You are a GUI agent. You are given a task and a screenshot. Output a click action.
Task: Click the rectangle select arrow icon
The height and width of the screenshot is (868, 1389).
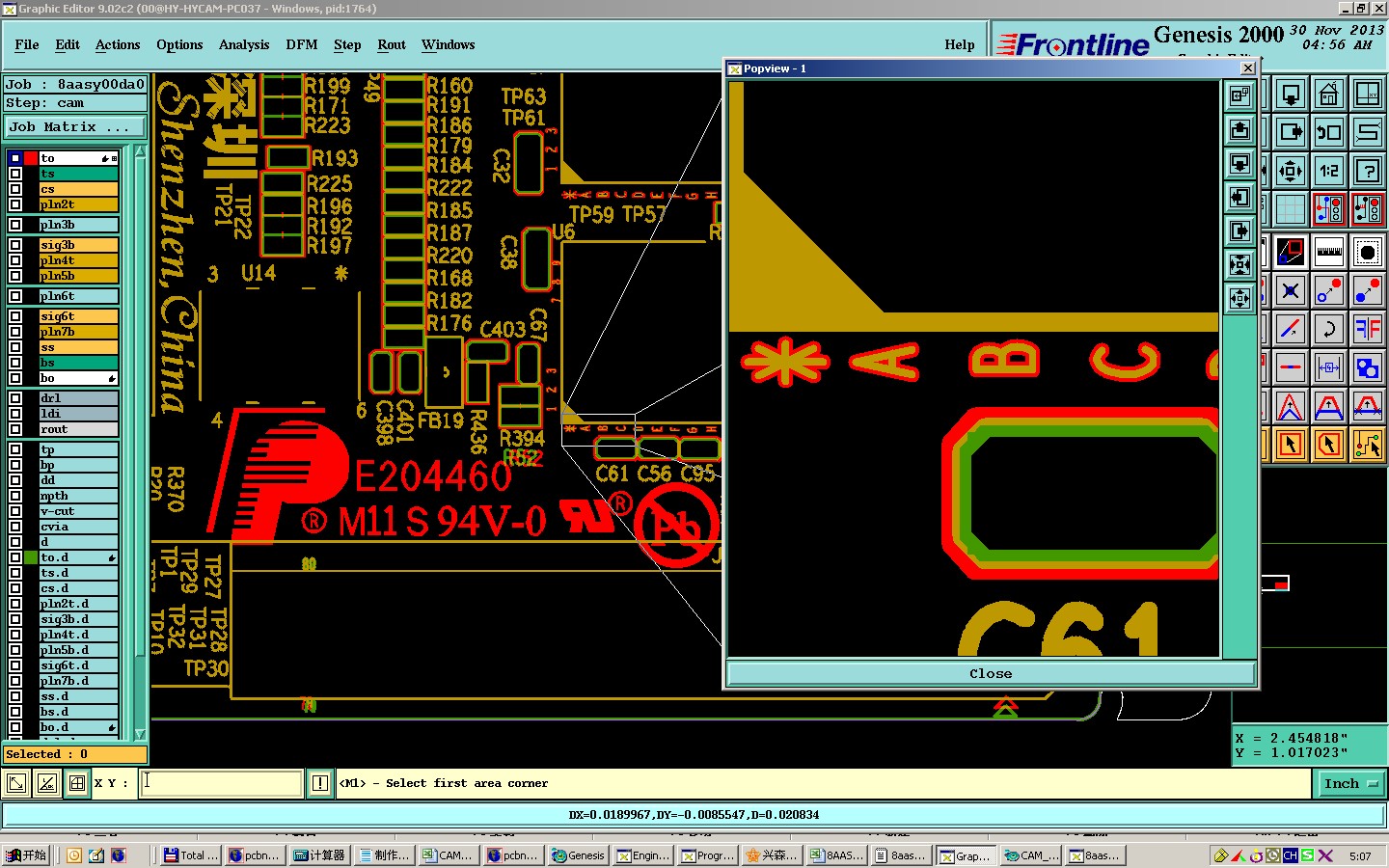coord(1291,445)
